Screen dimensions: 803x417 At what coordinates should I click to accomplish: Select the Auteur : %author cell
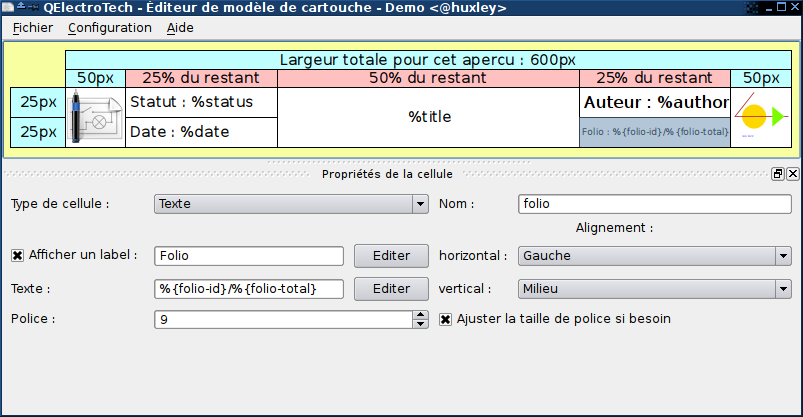[655, 102]
